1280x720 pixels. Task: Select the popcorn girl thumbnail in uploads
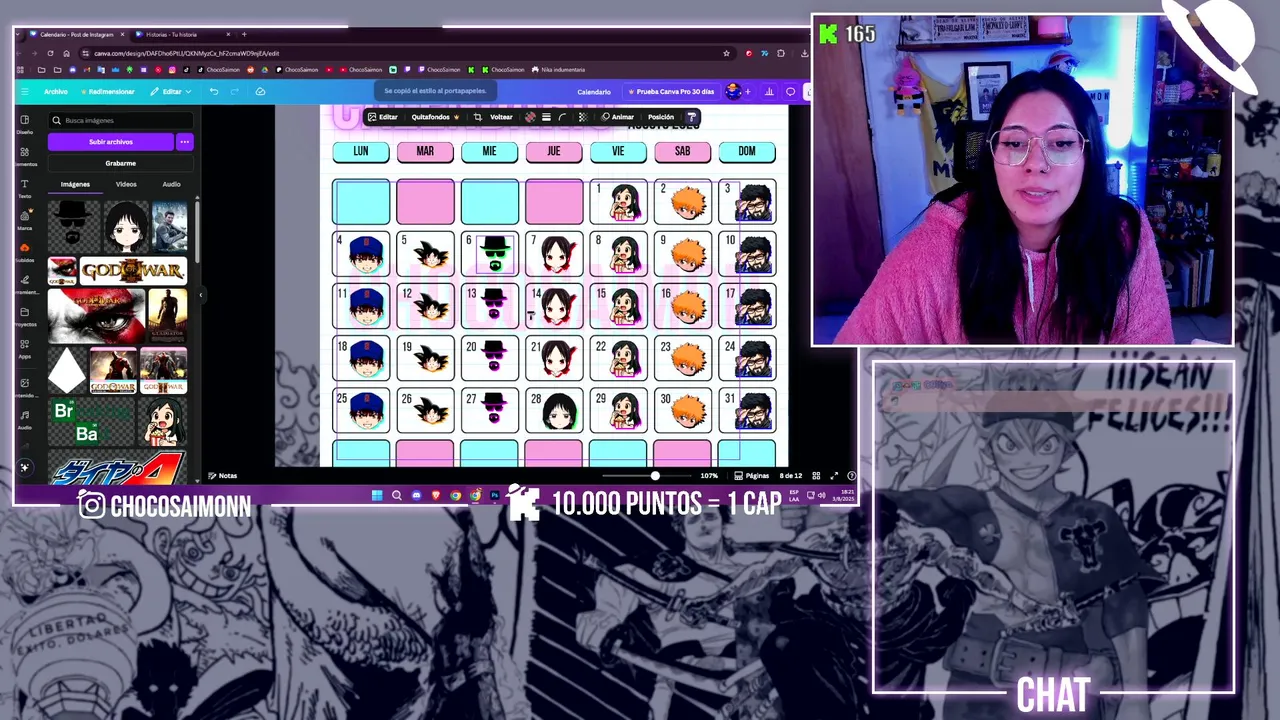(x=164, y=422)
